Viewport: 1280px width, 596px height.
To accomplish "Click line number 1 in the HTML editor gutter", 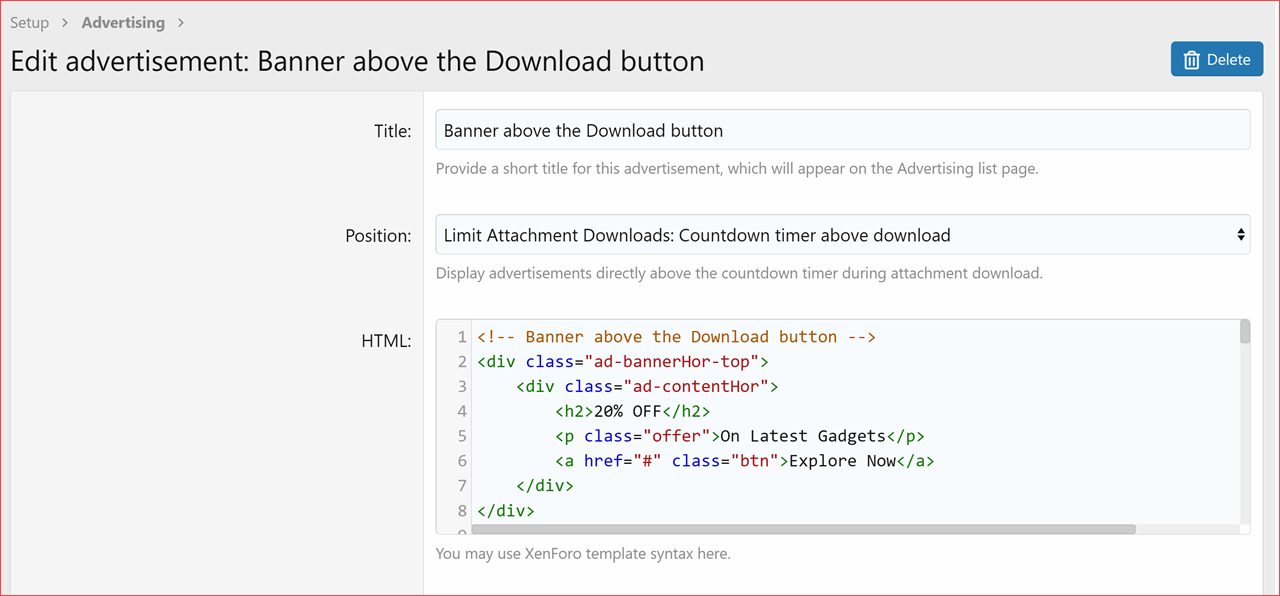I will (460, 336).
